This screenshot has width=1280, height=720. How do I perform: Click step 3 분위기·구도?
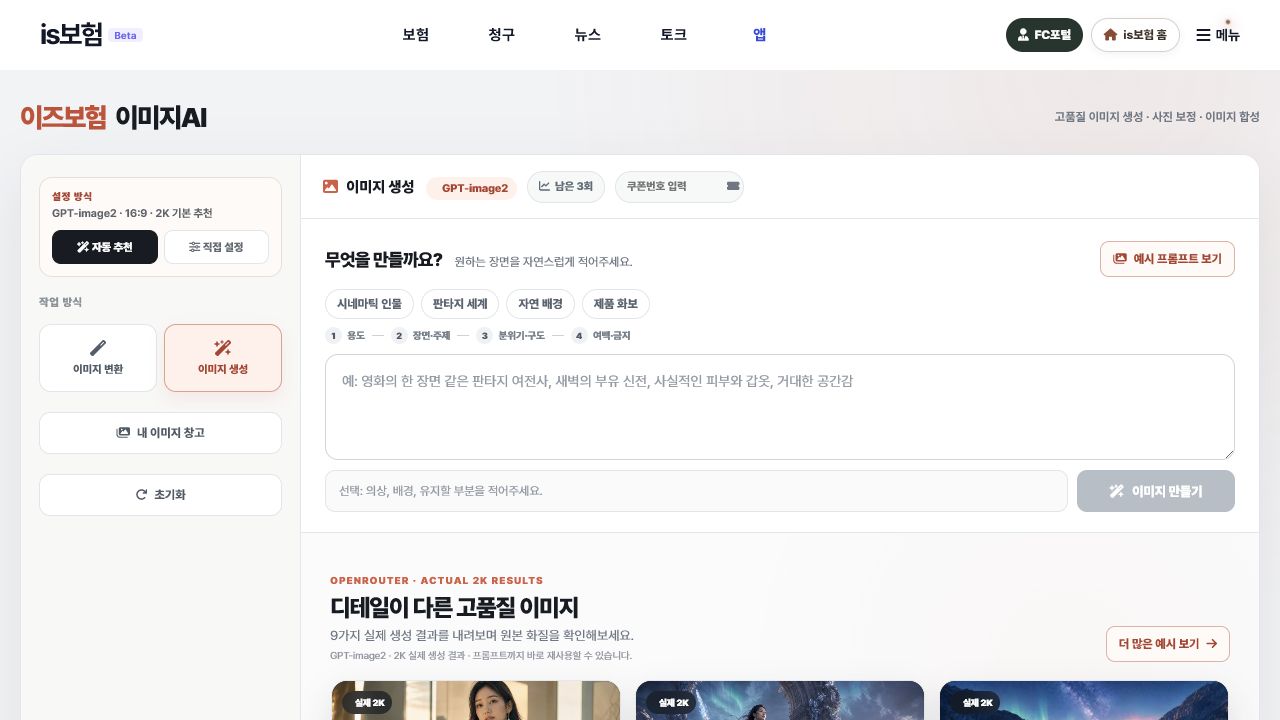(x=511, y=336)
